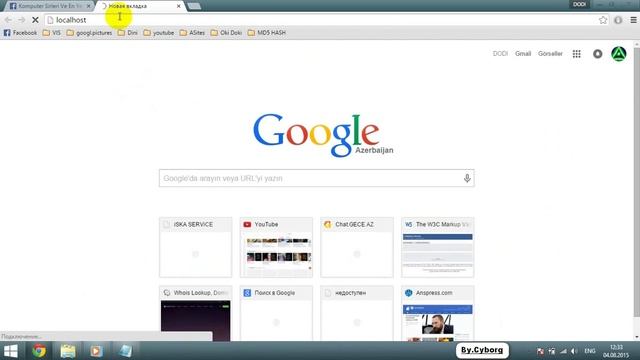The image size is (640, 360).
Task: Open the Dini bookmarks folder
Action: (128, 33)
